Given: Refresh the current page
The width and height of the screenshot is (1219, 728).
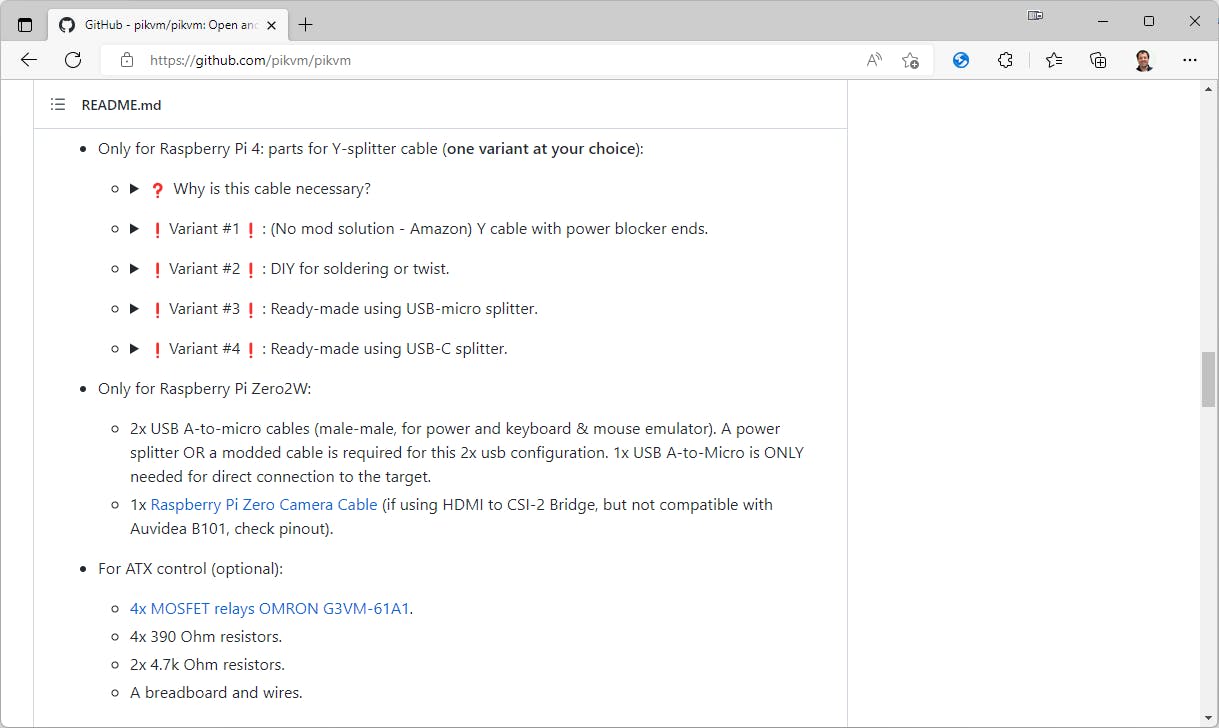Looking at the screenshot, I should tap(73, 60).
